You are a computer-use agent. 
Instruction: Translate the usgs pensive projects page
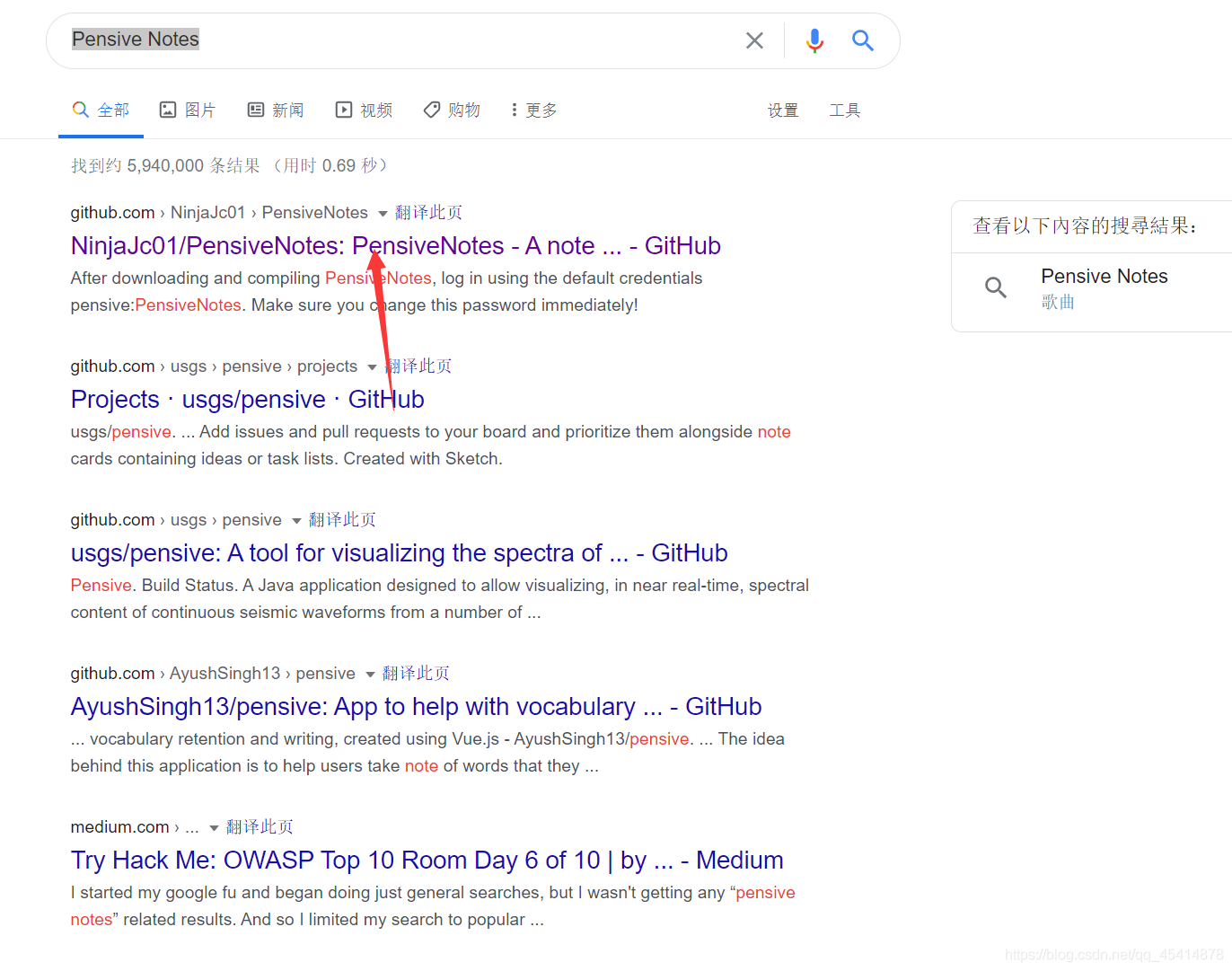click(419, 366)
